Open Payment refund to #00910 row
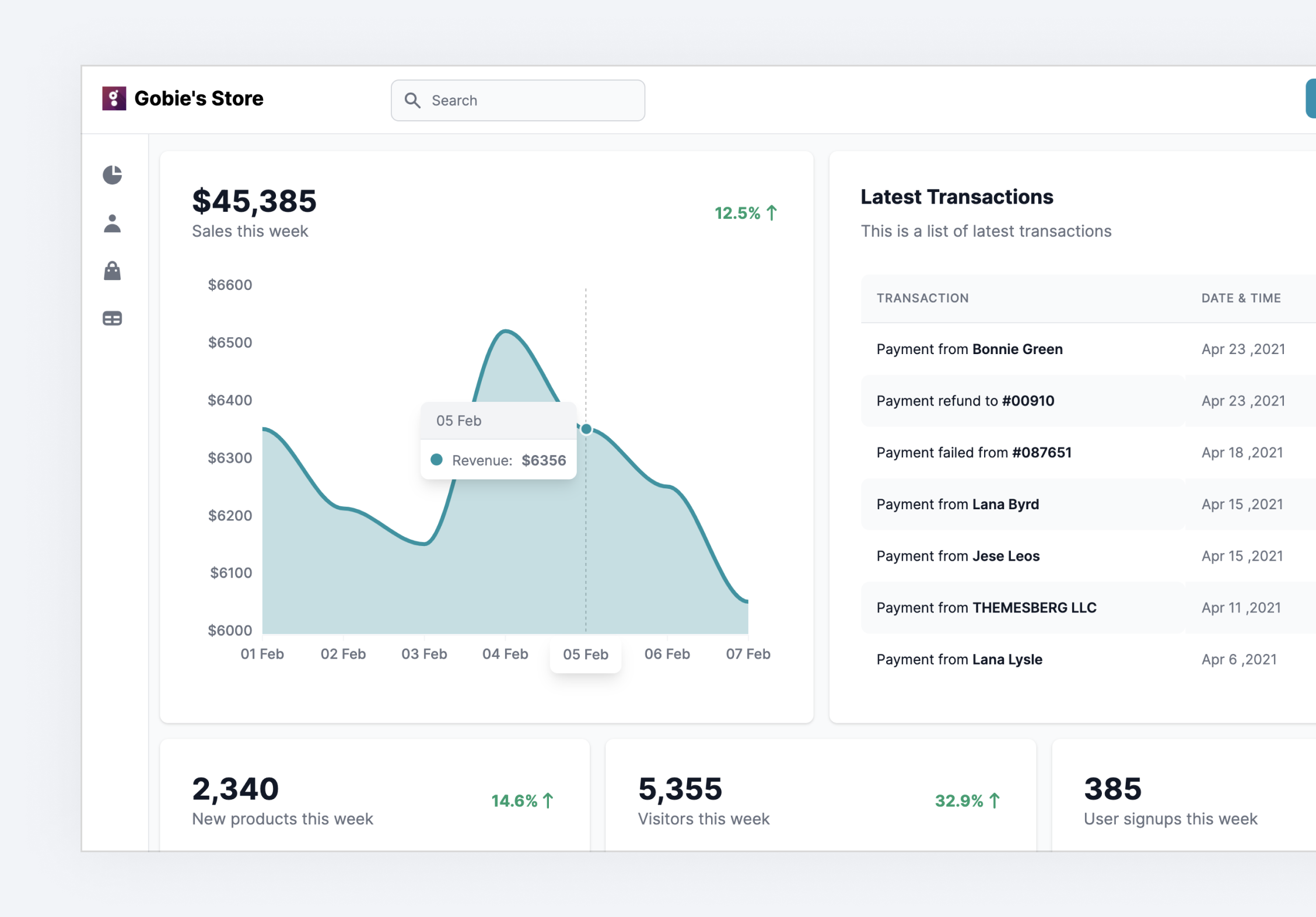Screen dimensions: 1316x917 pyautogui.click(x=965, y=401)
